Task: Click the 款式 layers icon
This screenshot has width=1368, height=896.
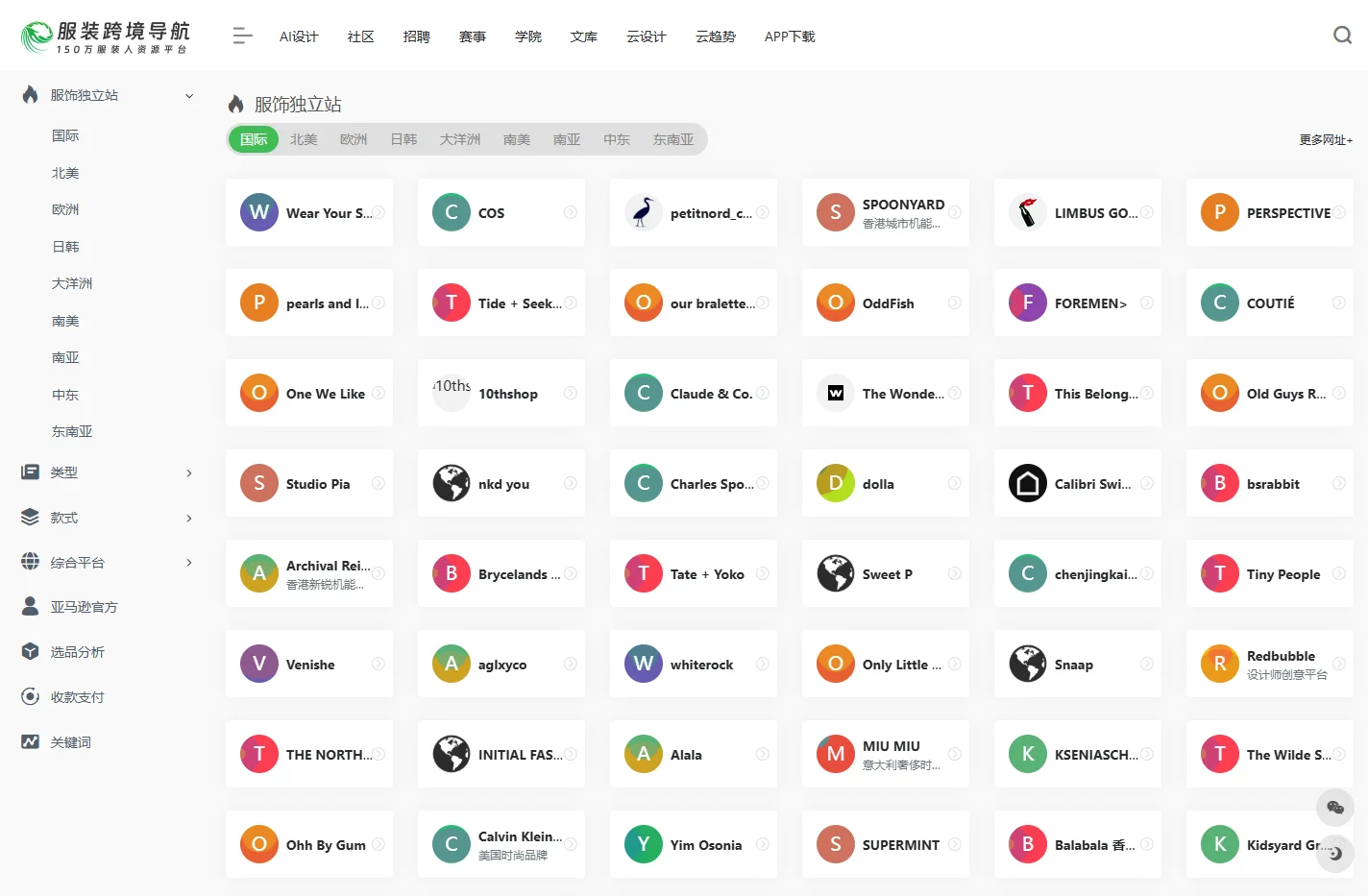Action: click(x=31, y=518)
